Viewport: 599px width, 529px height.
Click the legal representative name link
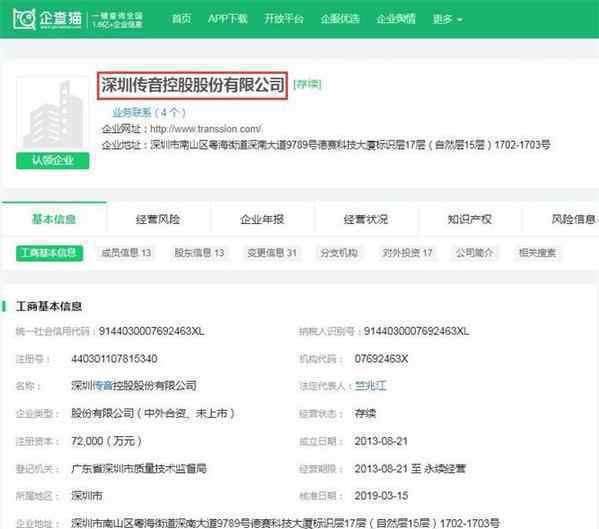[371, 386]
